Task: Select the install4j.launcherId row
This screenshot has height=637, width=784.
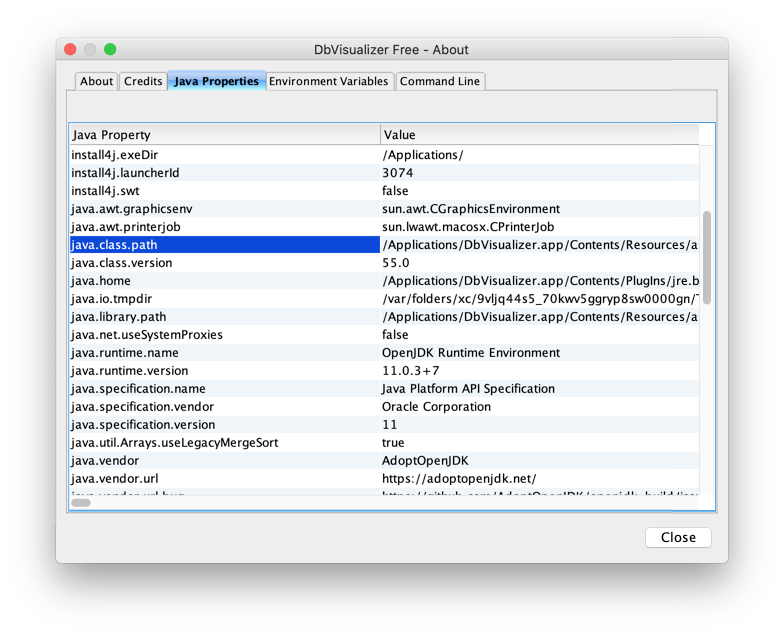Action: 224,173
